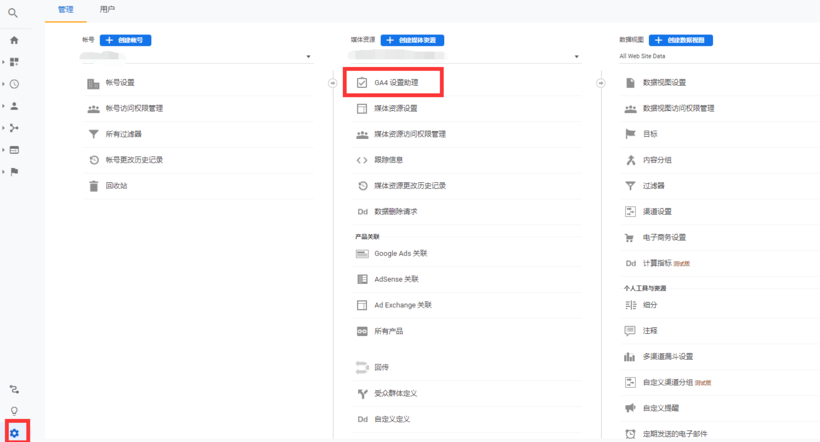Screen dimensions: 820x442
Task: Open the realtime clock icon
Action: click(14, 84)
